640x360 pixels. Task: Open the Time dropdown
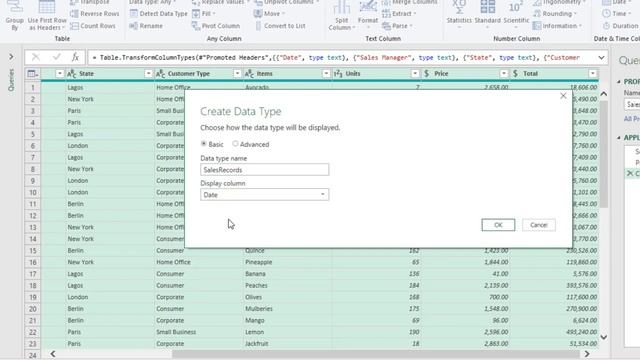(x=616, y=13)
